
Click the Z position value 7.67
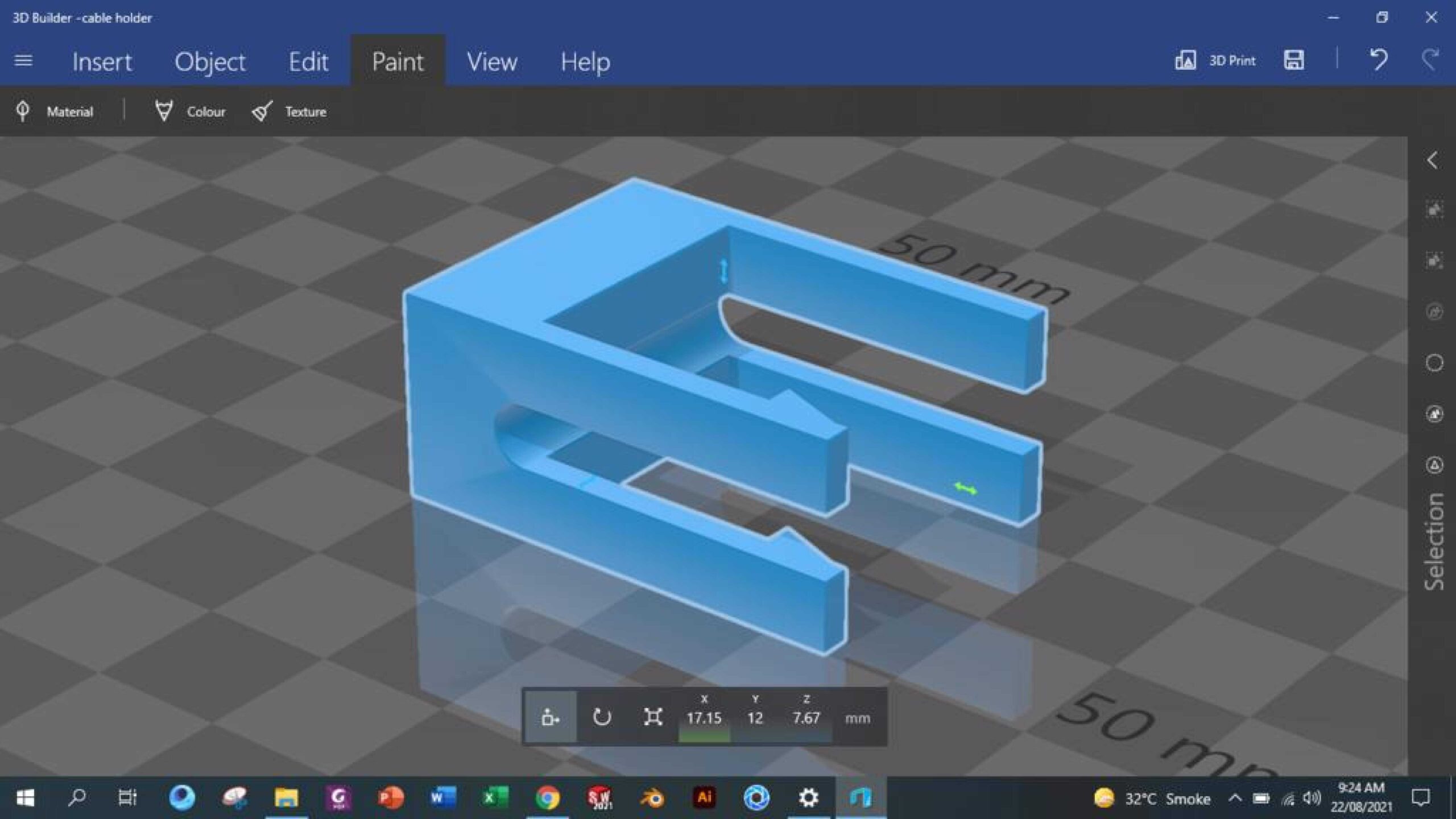pyautogui.click(x=806, y=718)
